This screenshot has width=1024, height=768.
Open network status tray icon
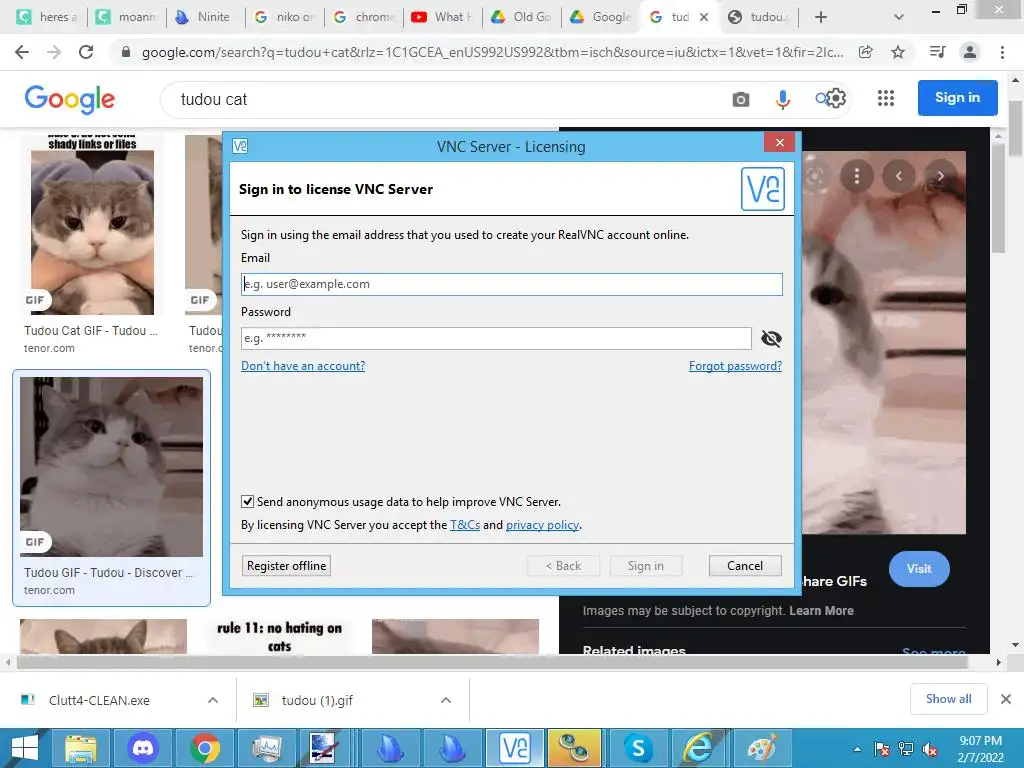pos(906,750)
